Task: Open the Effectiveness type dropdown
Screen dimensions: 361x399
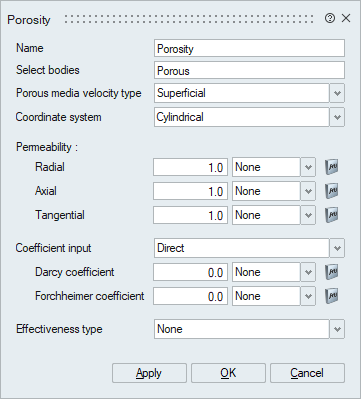Action: click(x=337, y=329)
